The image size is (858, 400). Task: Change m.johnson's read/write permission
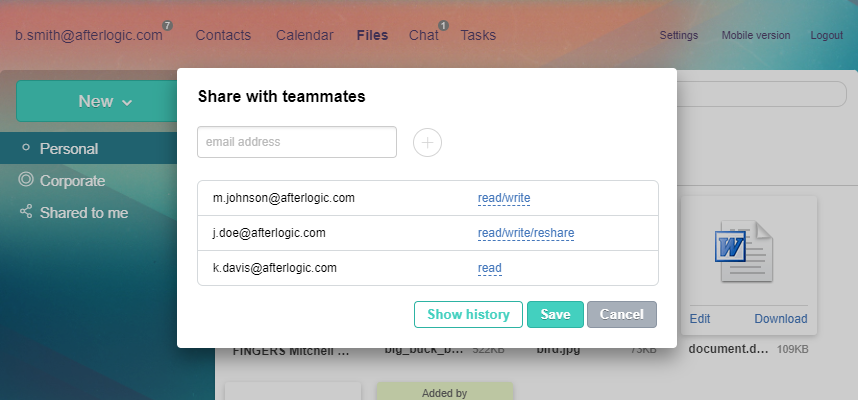(504, 198)
